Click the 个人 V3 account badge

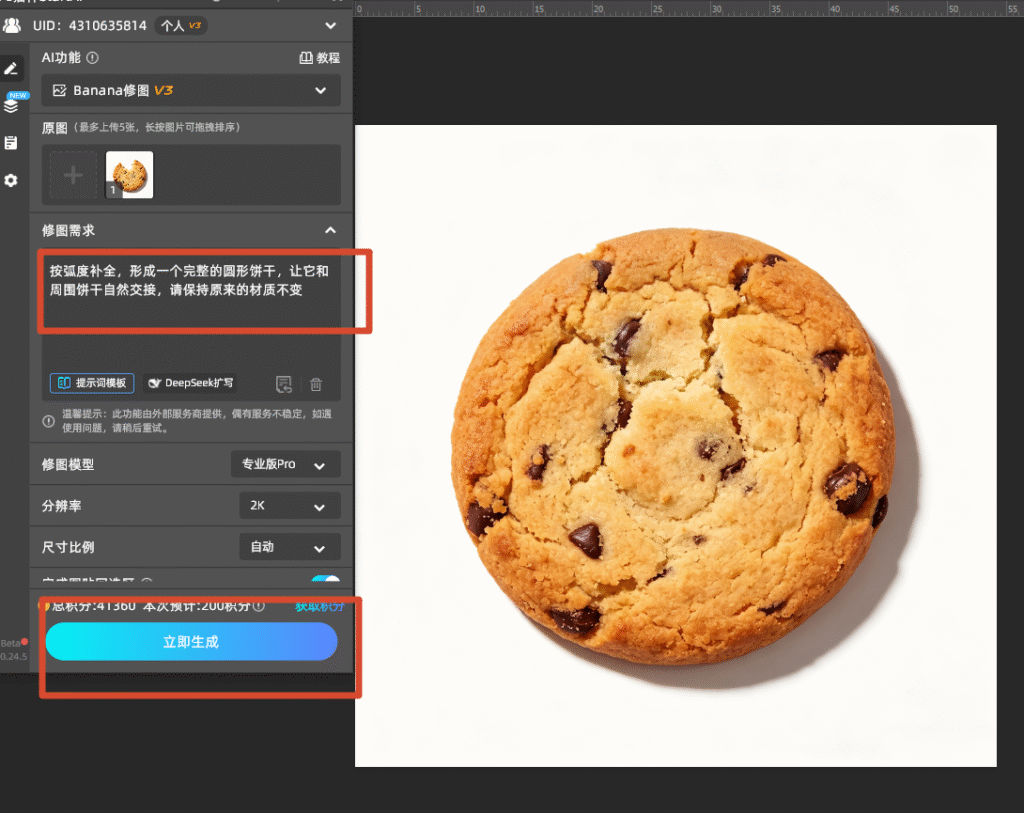181,25
